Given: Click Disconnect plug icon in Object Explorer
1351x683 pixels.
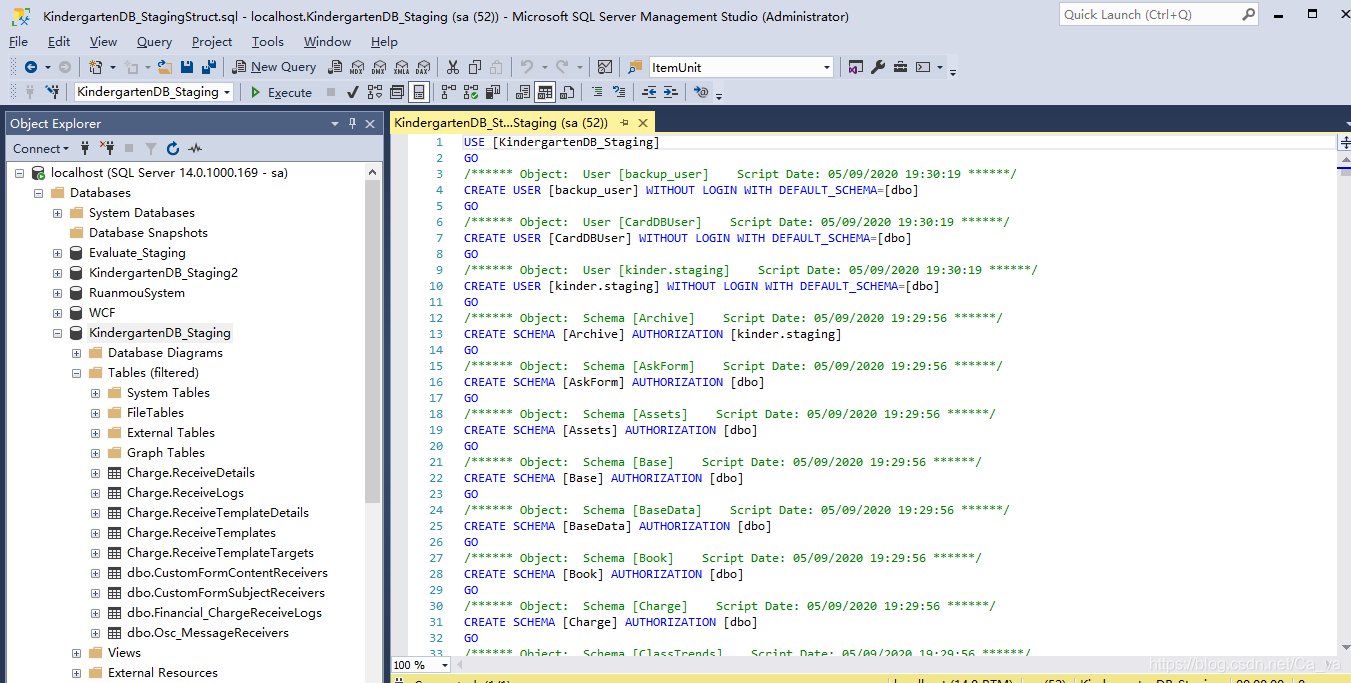Looking at the screenshot, I should (x=107, y=148).
